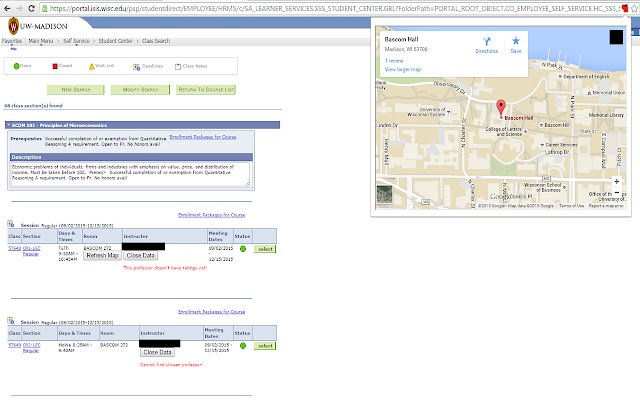This screenshot has height=400, width=640.
Task: Click Close Data in the MoWe row
Action: point(157,352)
